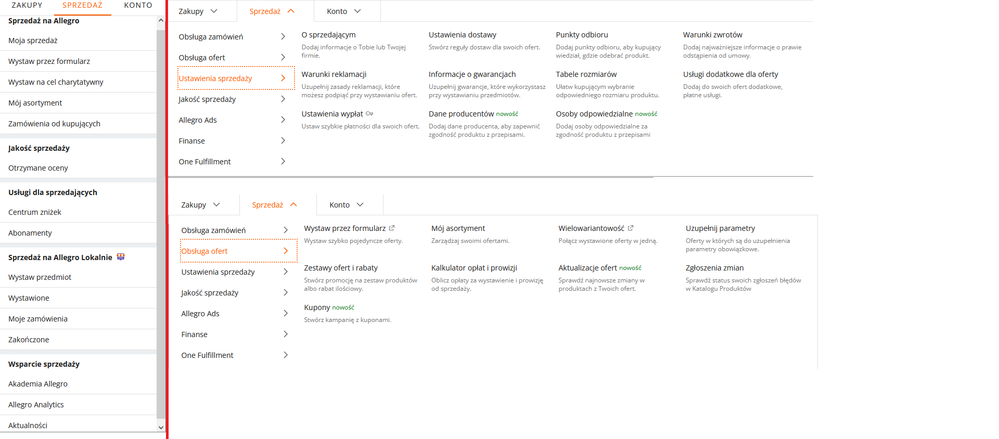Expand One Fulfillment in the lower menu
This screenshot has width=999, height=439.
234,355
